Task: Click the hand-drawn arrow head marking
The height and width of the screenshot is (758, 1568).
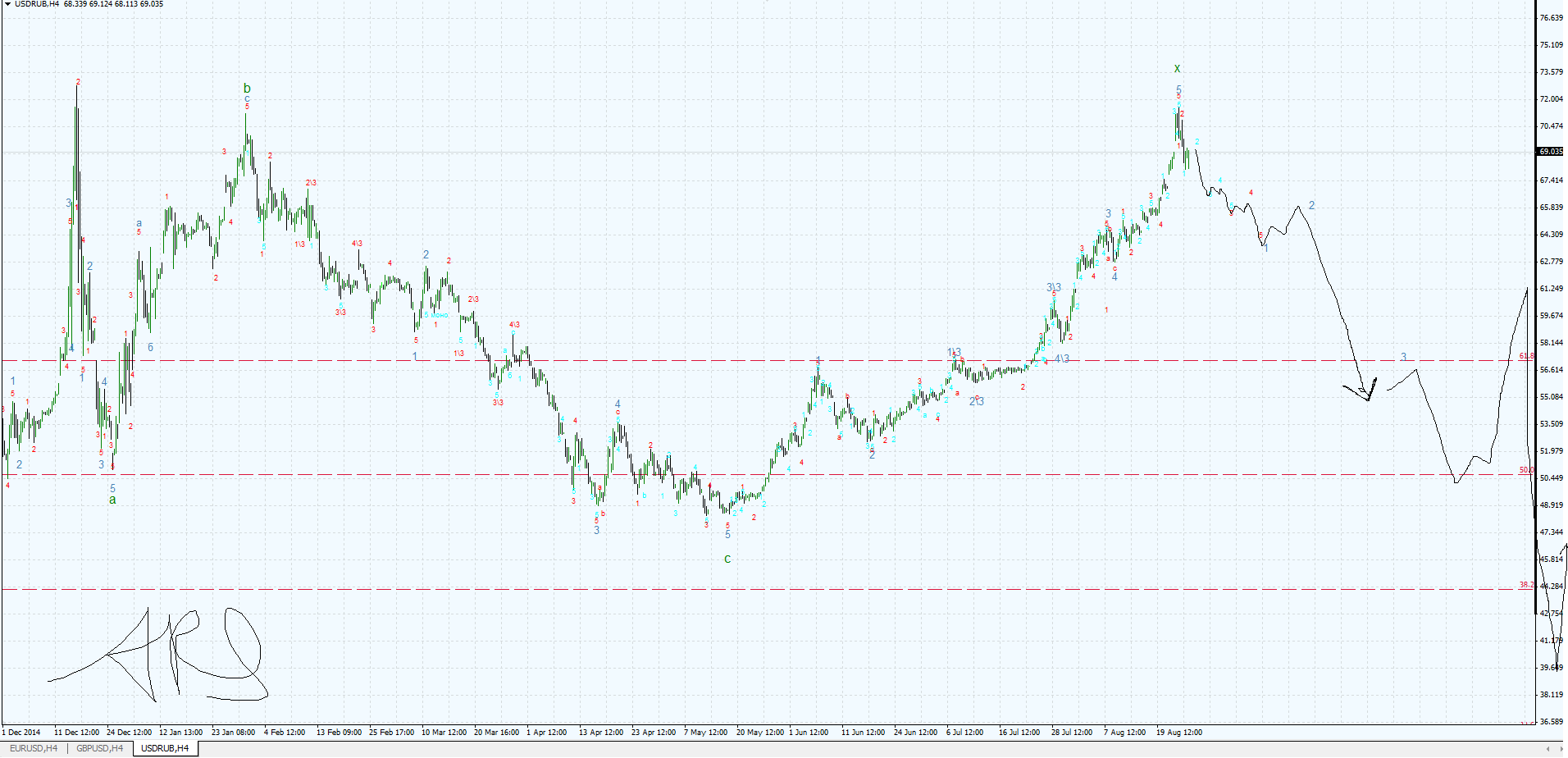Action: [1365, 390]
